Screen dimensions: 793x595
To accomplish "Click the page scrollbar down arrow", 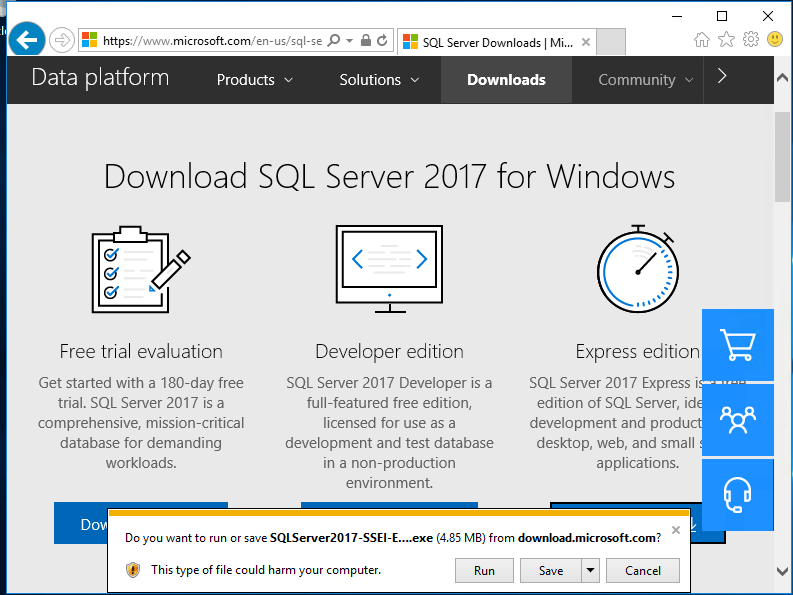I will point(782,571).
